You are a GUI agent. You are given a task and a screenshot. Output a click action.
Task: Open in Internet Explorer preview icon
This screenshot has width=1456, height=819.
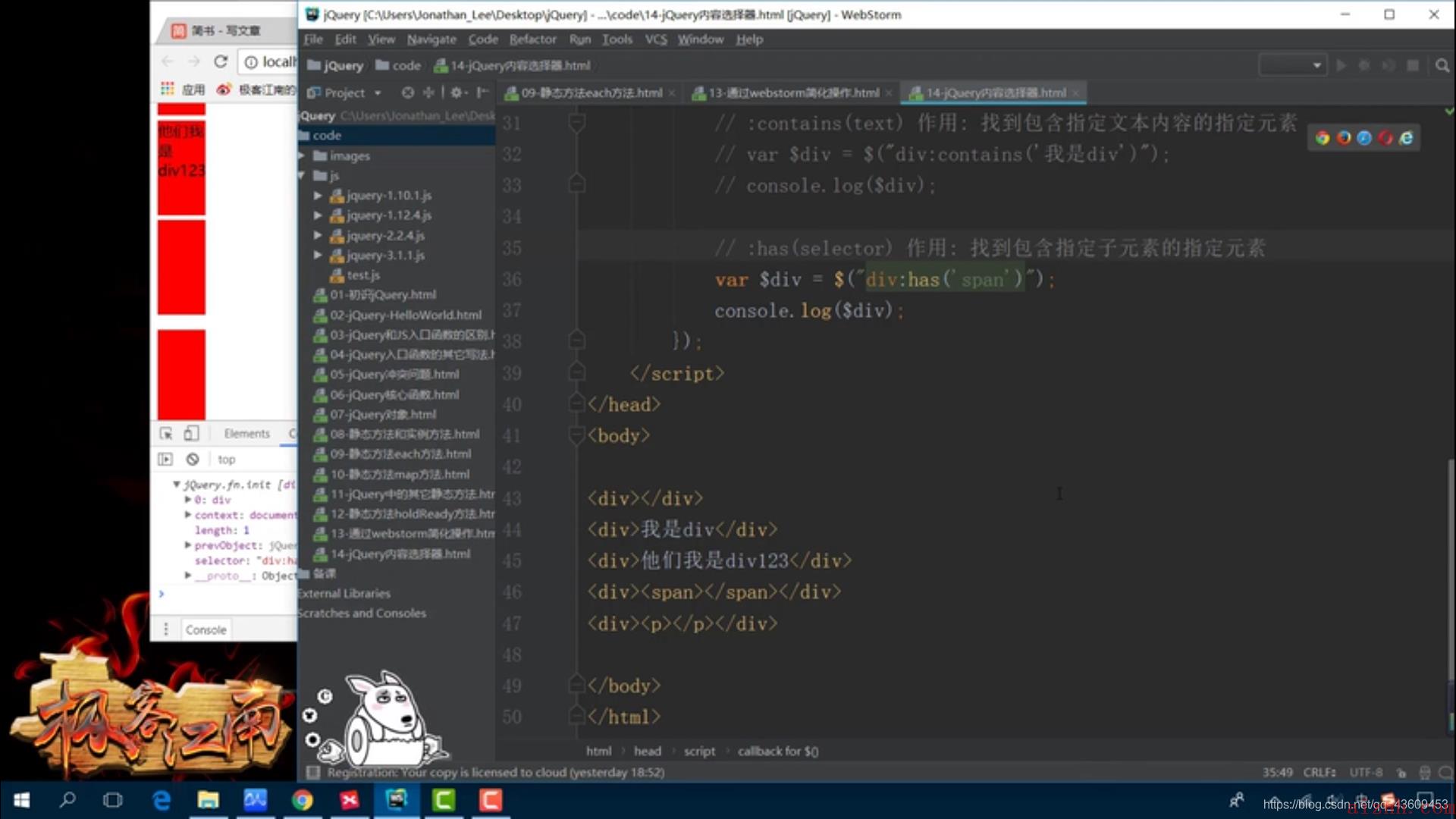click(1406, 137)
